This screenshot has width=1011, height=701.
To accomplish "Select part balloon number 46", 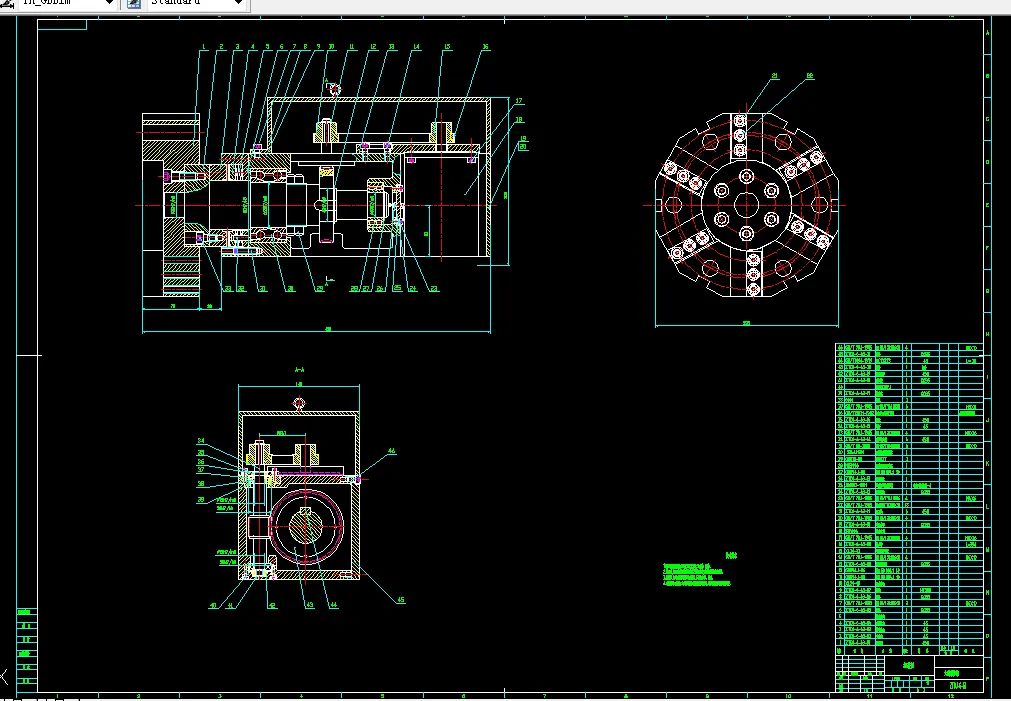I will click(x=391, y=451).
